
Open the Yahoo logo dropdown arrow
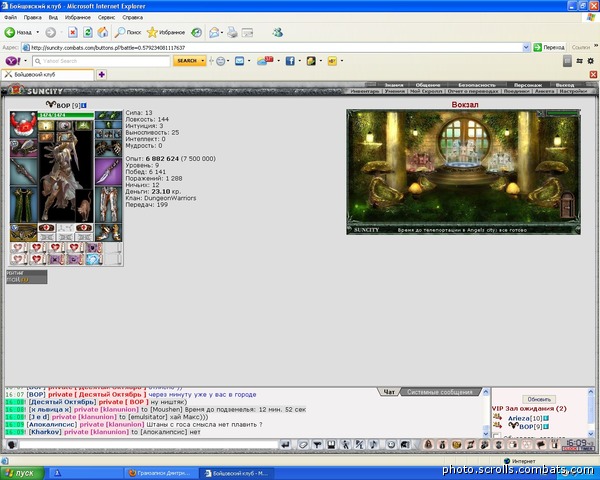pyautogui.click(x=25, y=61)
